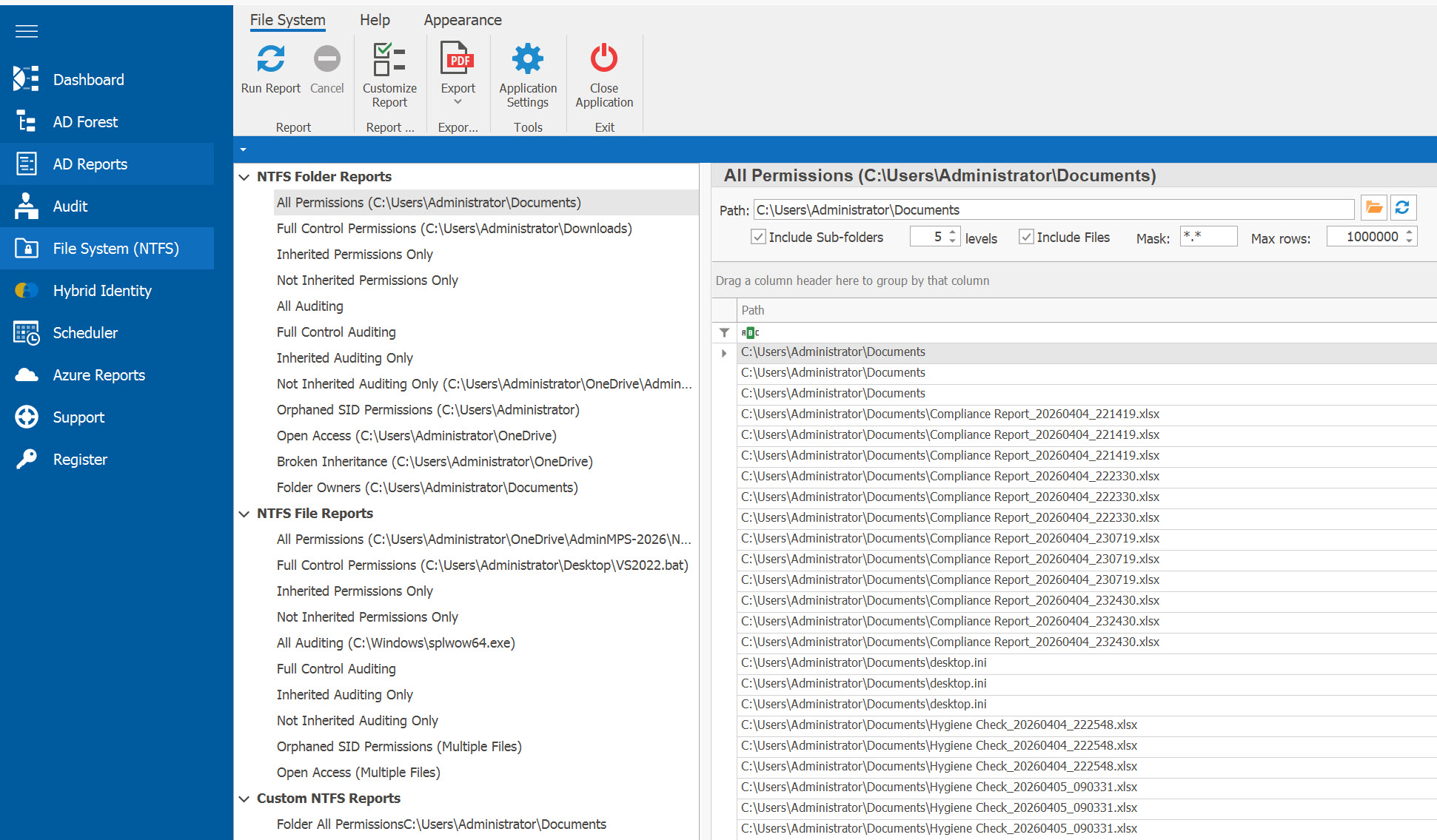
Task: Go to AD Reports section
Action: click(x=107, y=164)
